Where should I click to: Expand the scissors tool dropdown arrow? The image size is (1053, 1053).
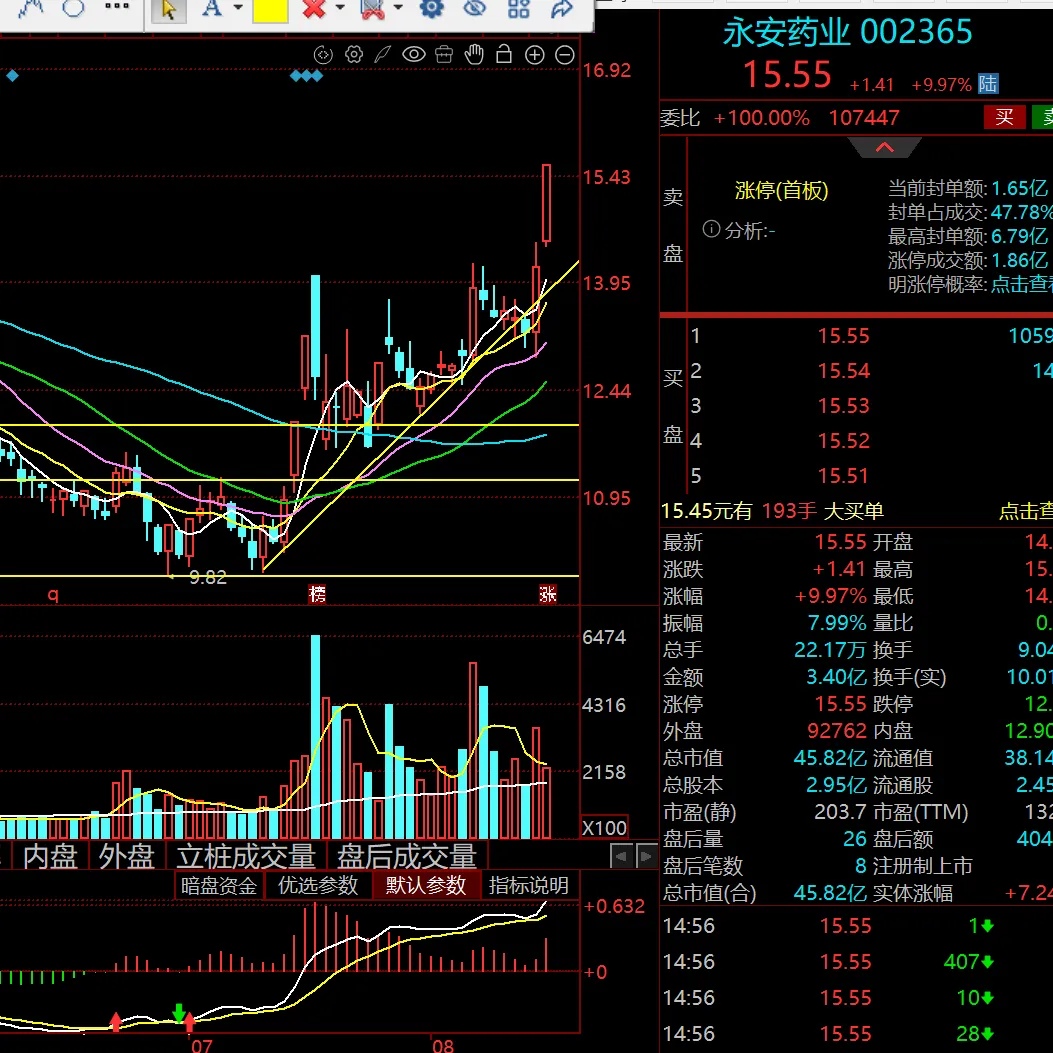tap(398, 8)
